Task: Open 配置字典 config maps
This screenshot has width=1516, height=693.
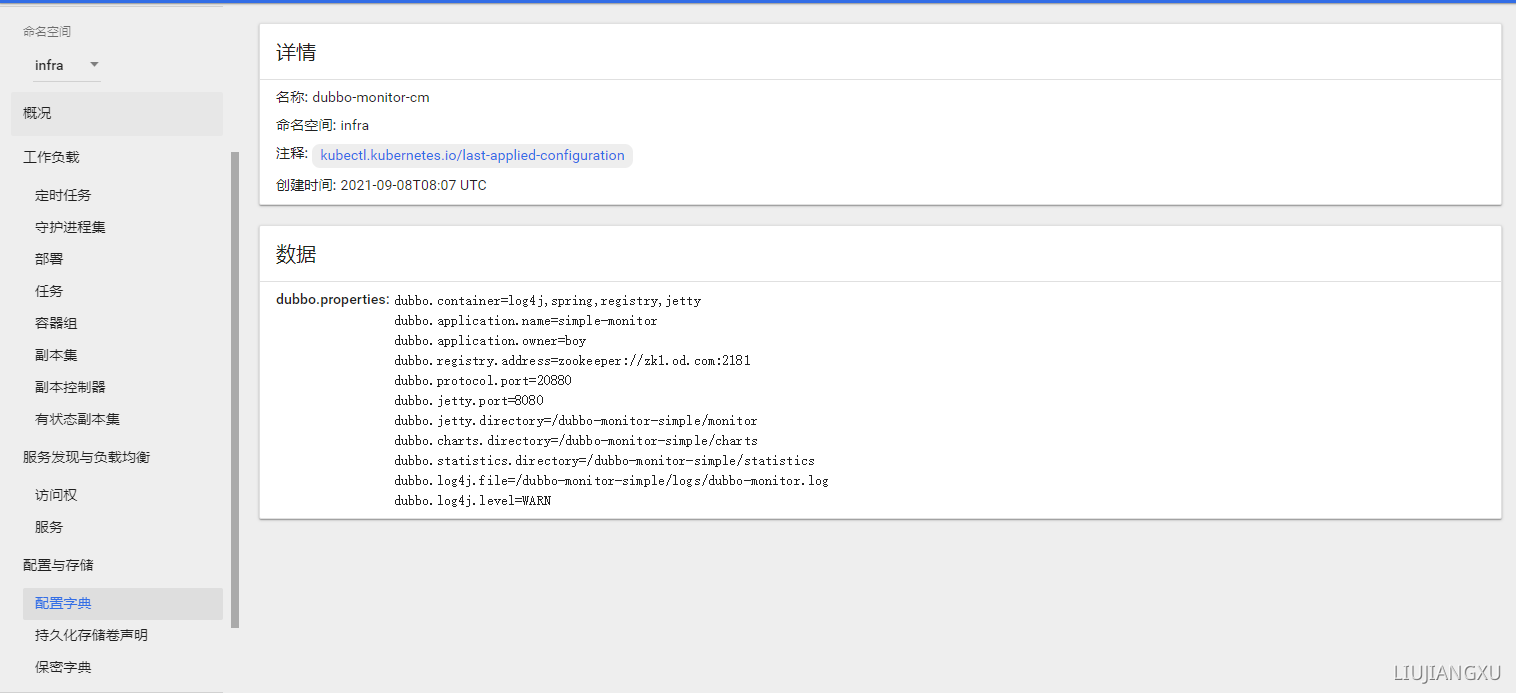Action: [x=123, y=604]
